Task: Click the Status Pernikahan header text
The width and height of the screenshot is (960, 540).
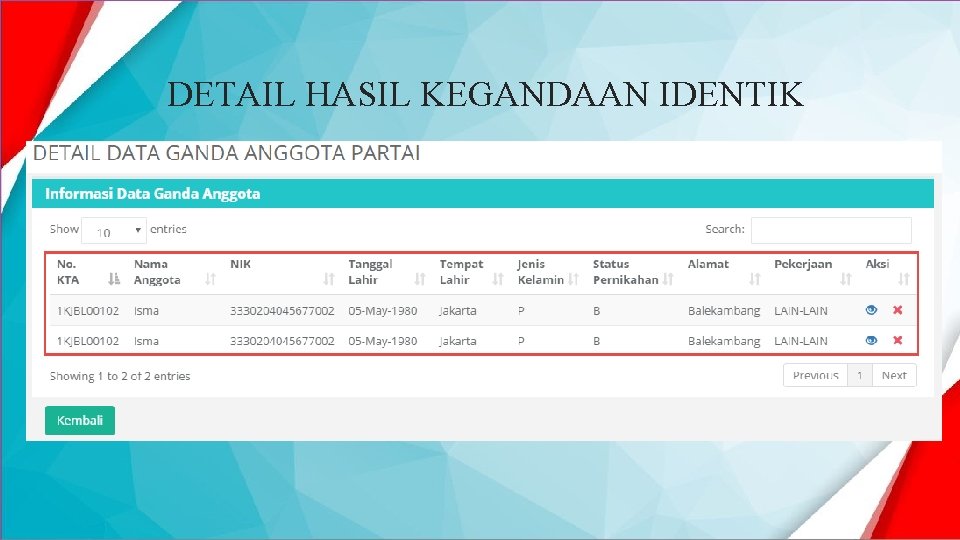Action: click(625, 272)
